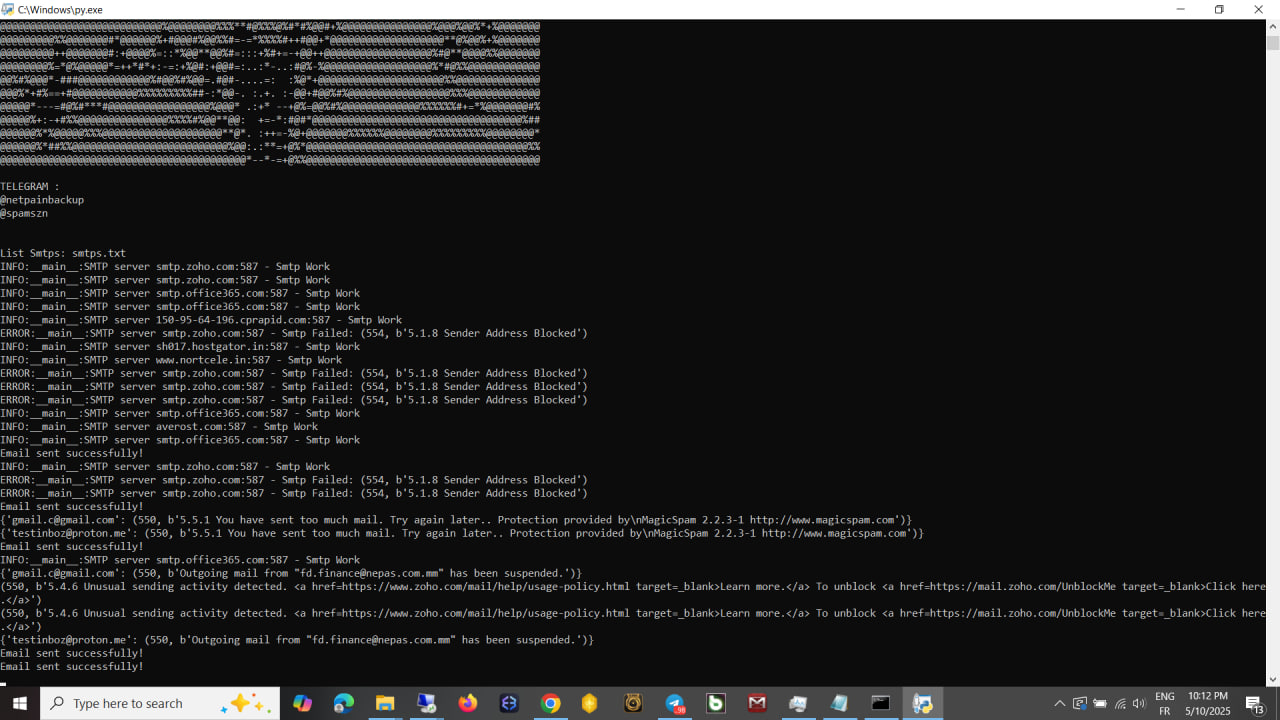Launch Copilot from the taskbar
The height and width of the screenshot is (720, 1280).
tap(302, 703)
